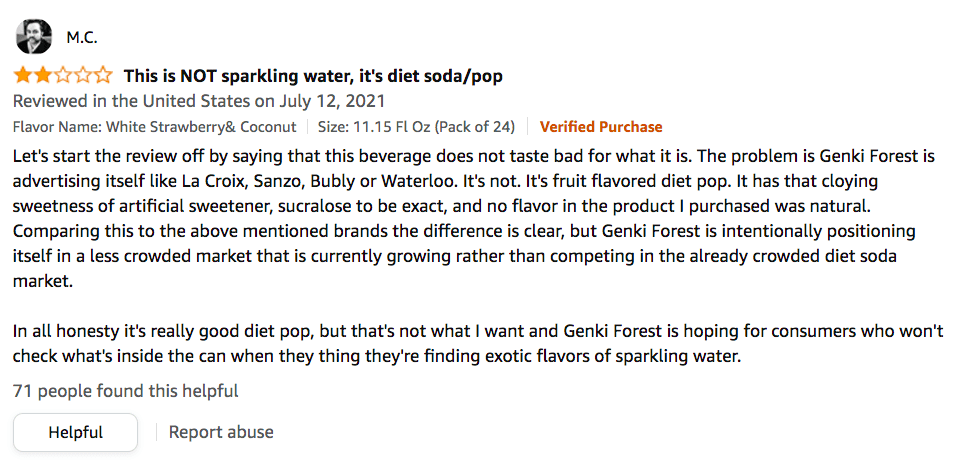Click the fourth (empty) rating star
This screenshot has height=460, width=969.
tap(83, 76)
